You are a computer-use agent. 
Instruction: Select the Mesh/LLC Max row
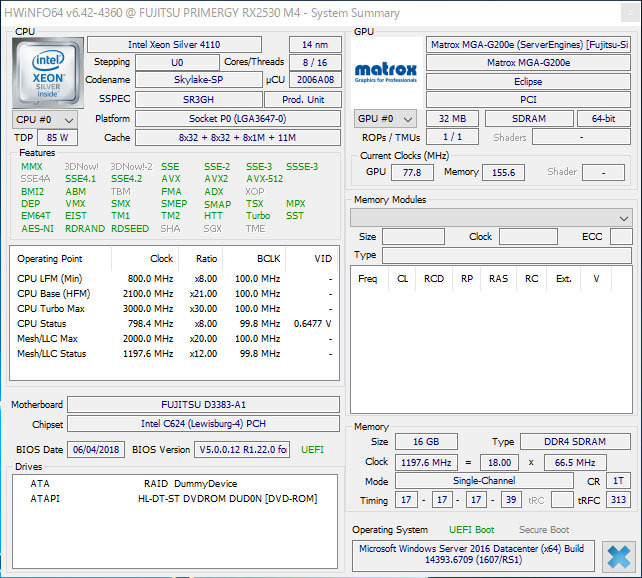click(174, 339)
